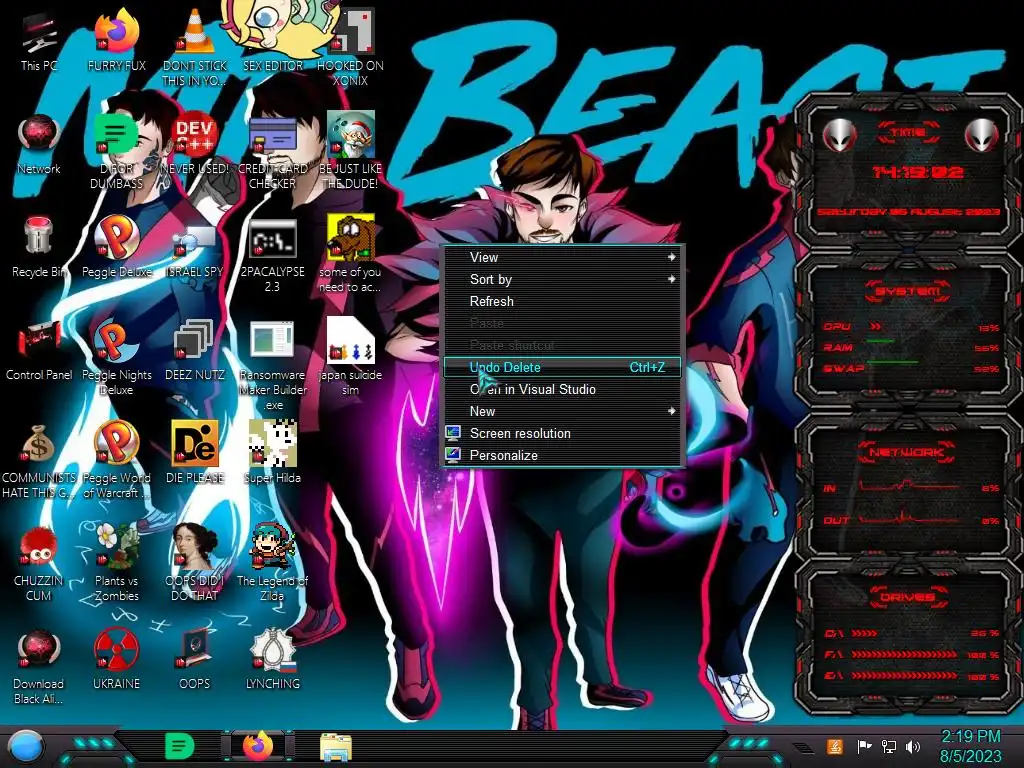Select the UKRAINE radiation symbol icon
The height and width of the screenshot is (768, 1024).
[117, 658]
